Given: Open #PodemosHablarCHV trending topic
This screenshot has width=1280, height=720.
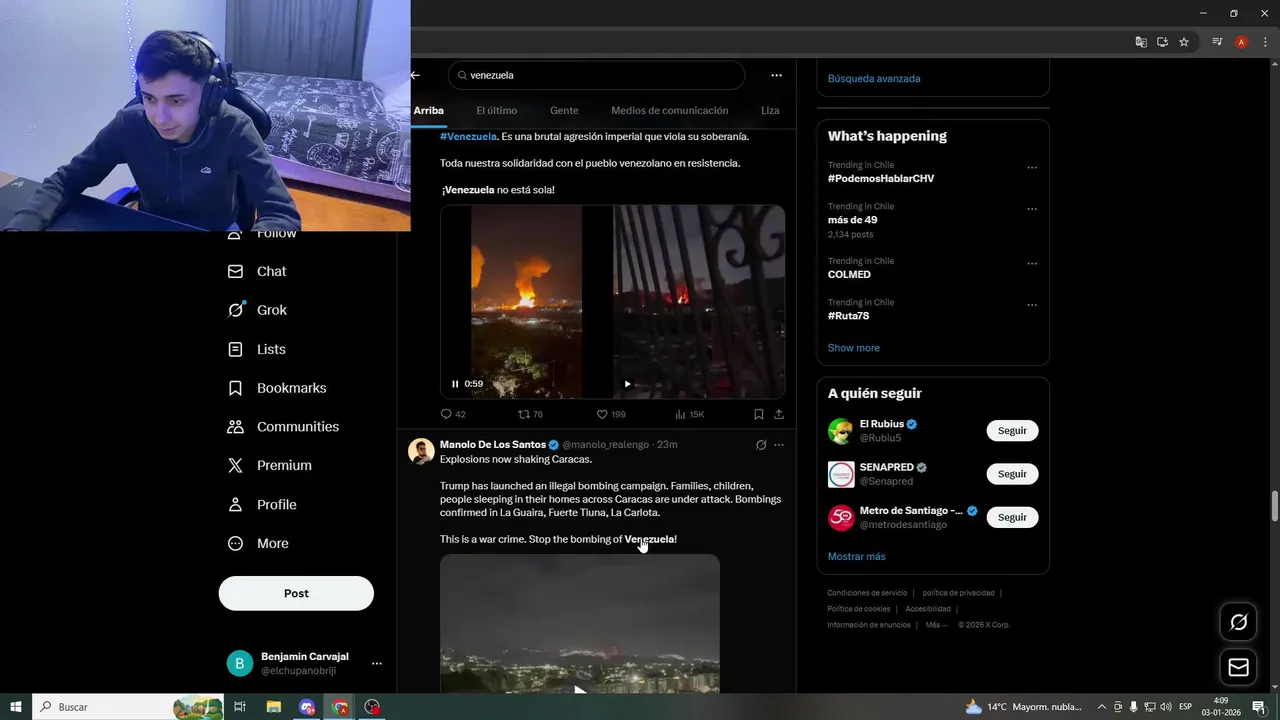Looking at the screenshot, I should point(881,178).
